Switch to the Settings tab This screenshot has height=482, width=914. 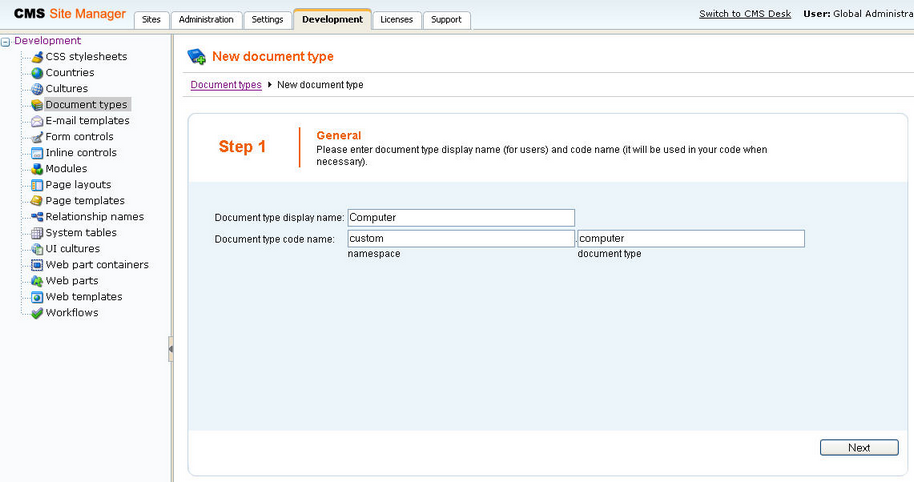(267, 20)
